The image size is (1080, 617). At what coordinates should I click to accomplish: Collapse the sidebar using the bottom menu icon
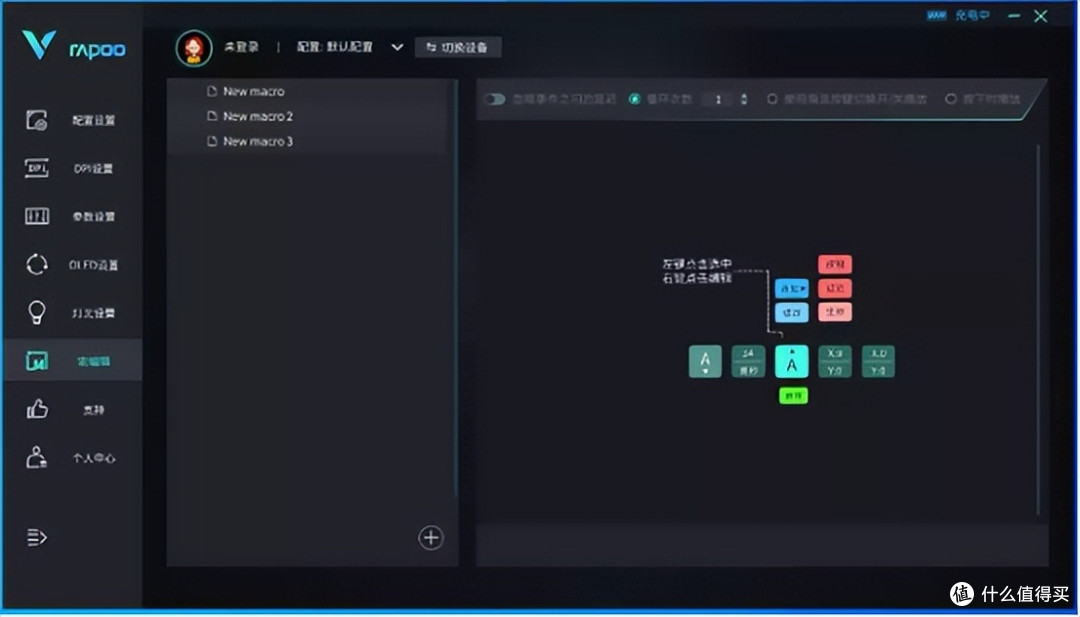point(37,536)
